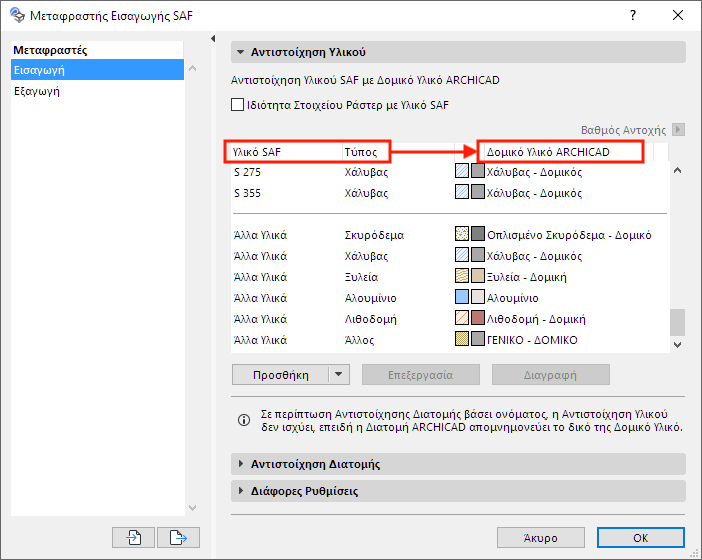Collapse the Αντιστοίχηση Υλικού panel

[240, 52]
